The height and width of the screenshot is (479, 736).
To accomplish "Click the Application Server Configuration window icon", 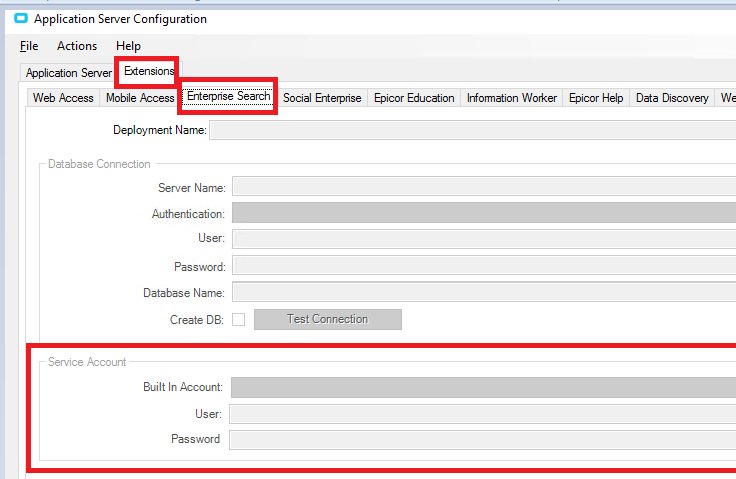I will coord(21,18).
